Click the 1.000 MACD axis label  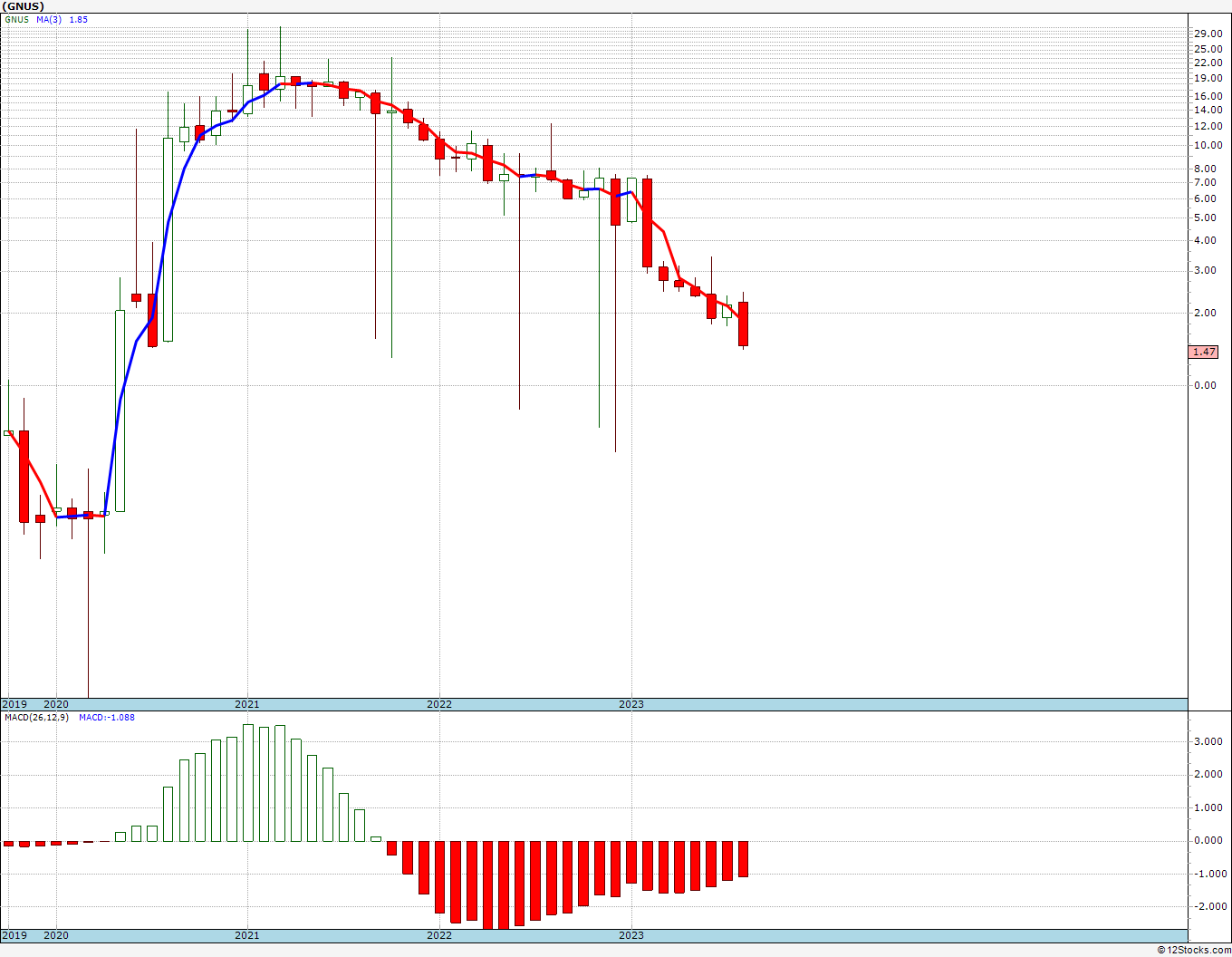point(1209,807)
